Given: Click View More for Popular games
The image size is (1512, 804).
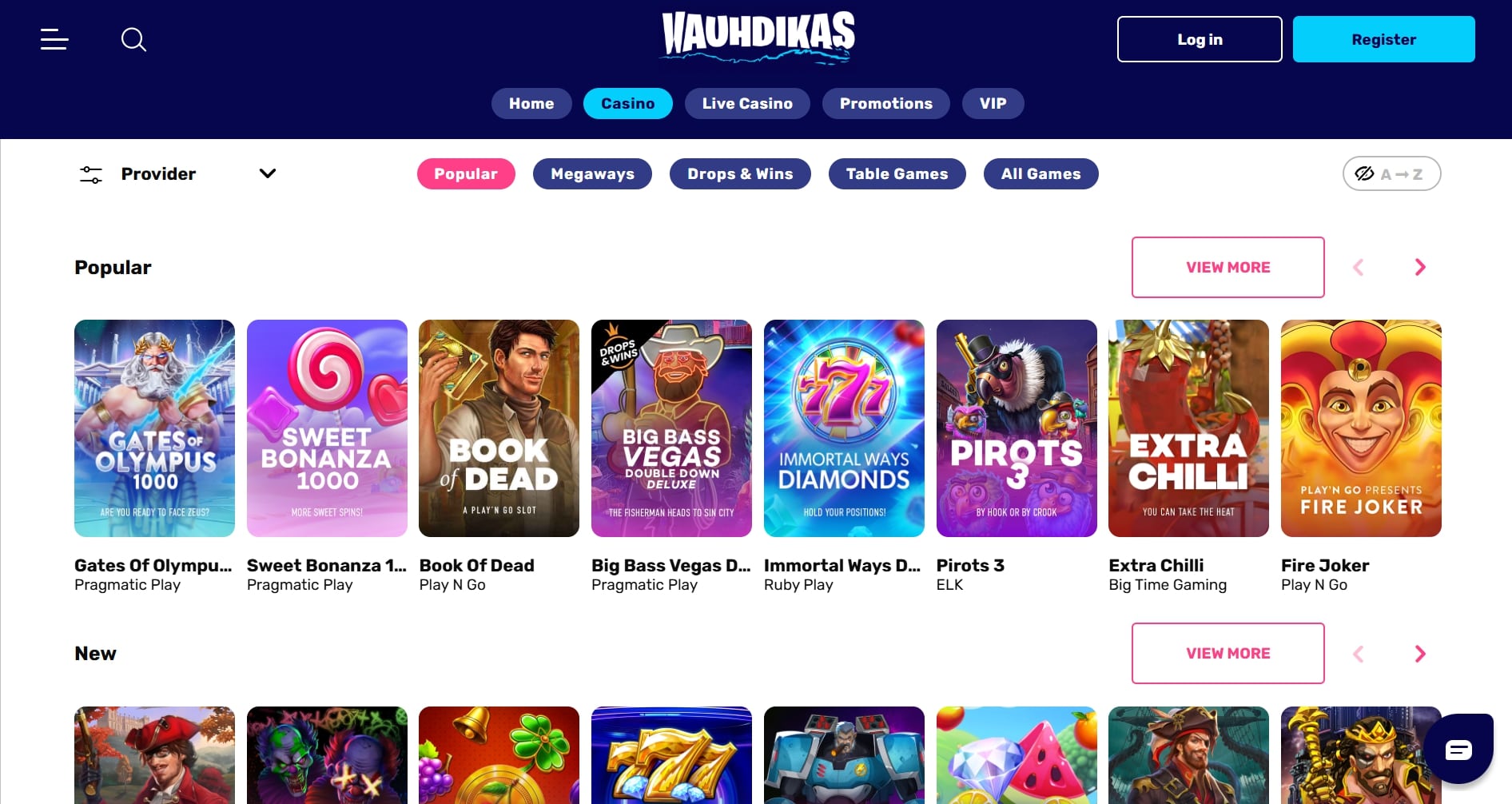Looking at the screenshot, I should tap(1228, 267).
